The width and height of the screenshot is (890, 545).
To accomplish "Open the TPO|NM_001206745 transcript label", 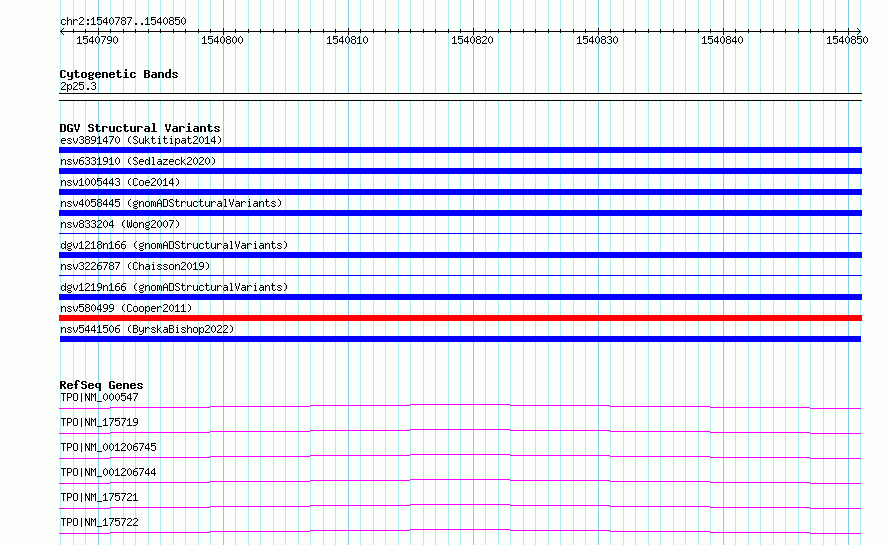I will [x=108, y=447].
